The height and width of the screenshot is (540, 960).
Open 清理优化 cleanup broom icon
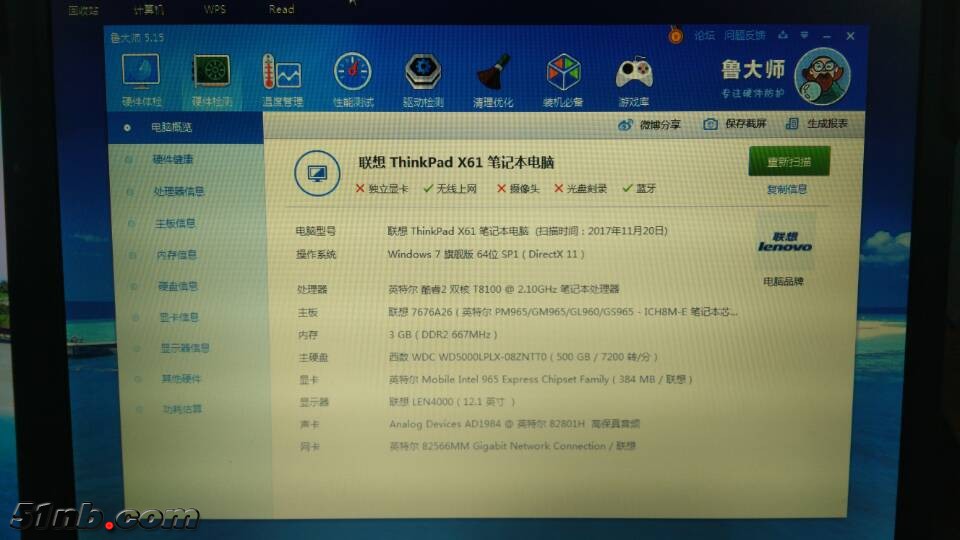pos(493,80)
